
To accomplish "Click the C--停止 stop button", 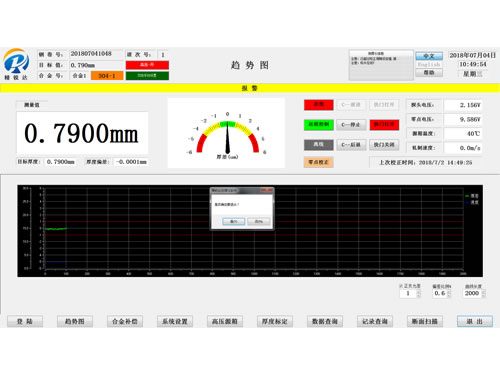I will click(x=351, y=125).
